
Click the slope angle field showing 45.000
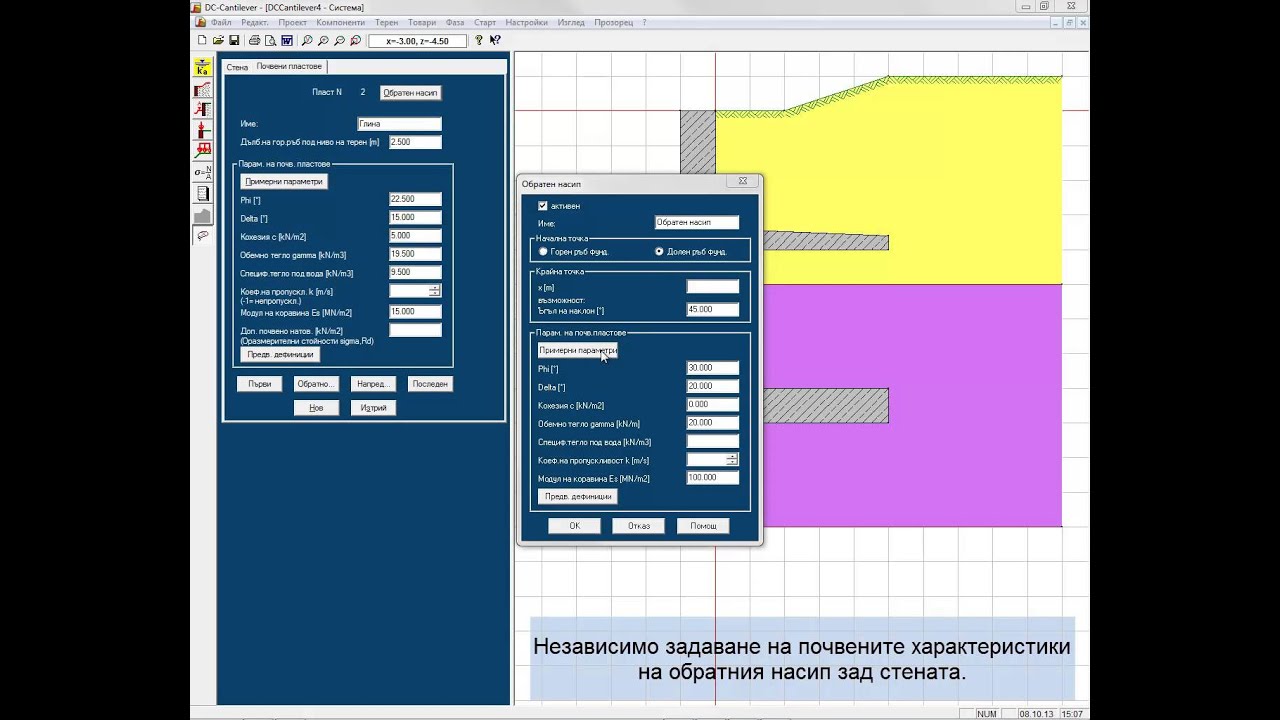click(713, 310)
